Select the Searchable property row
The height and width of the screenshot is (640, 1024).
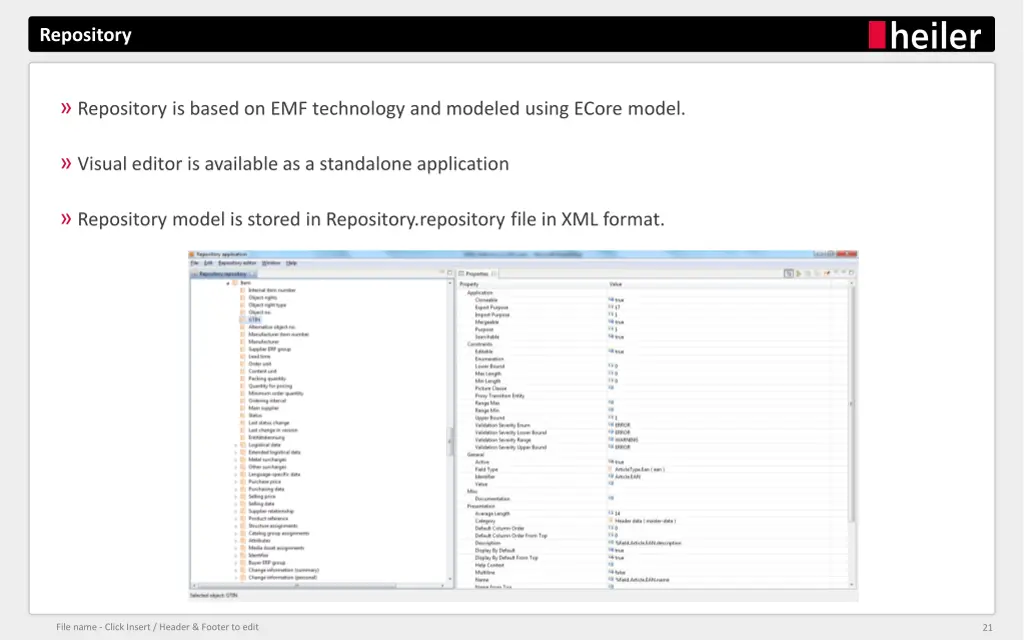click(x=653, y=337)
